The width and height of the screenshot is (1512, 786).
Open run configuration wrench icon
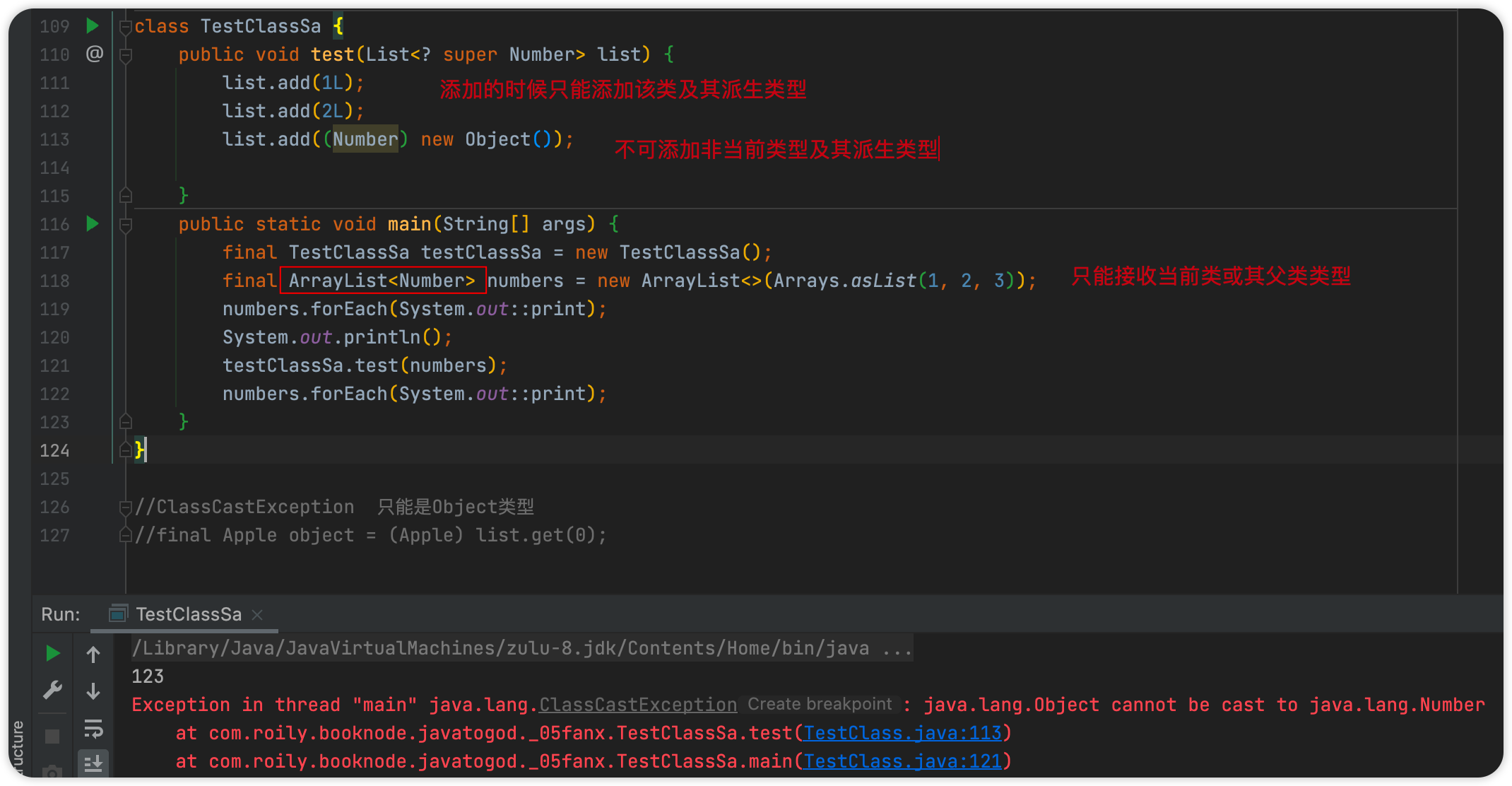point(52,690)
